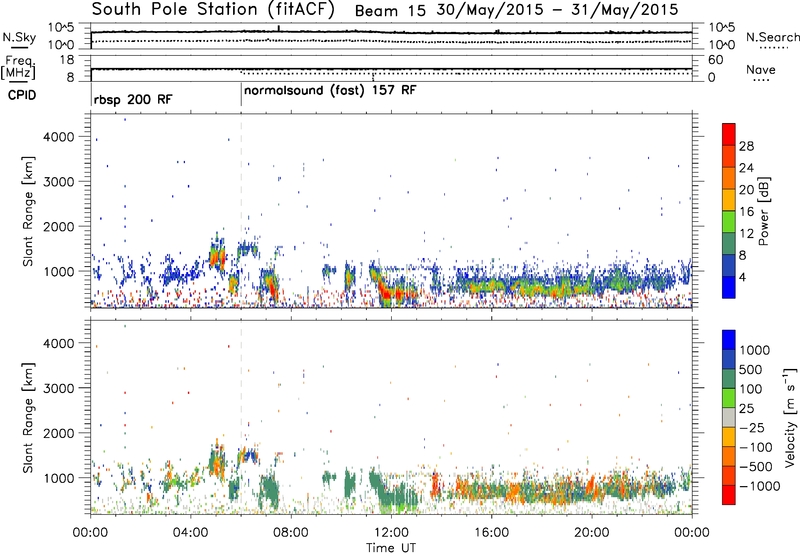Click the "N.Search" legend label
The height and width of the screenshot is (554, 800).
(772, 37)
